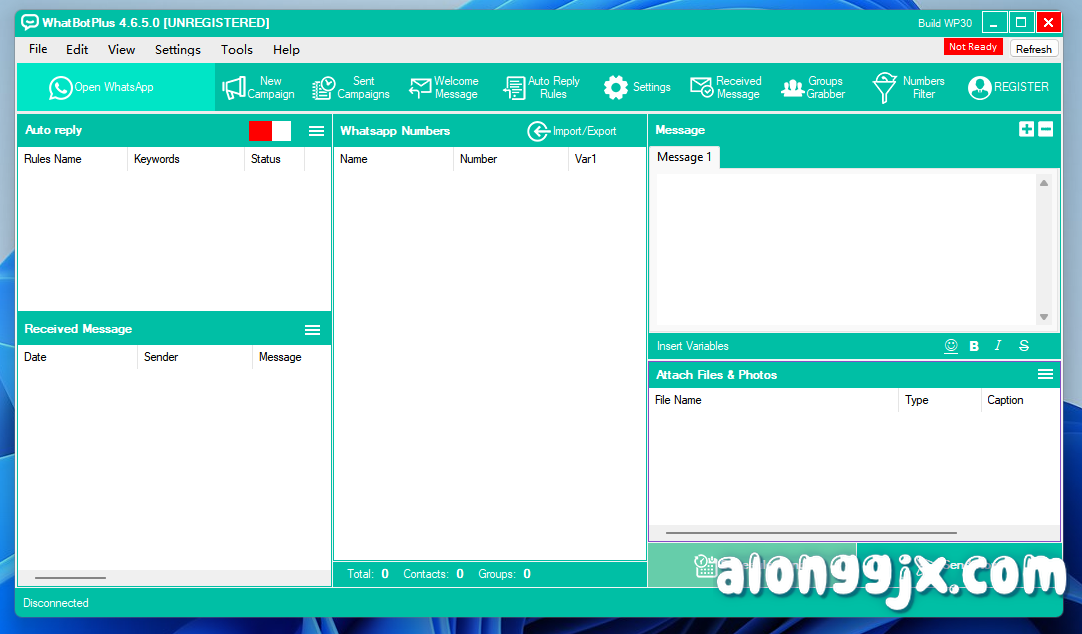The height and width of the screenshot is (634, 1082).
Task: Click the REGISTER button
Action: (1008, 87)
